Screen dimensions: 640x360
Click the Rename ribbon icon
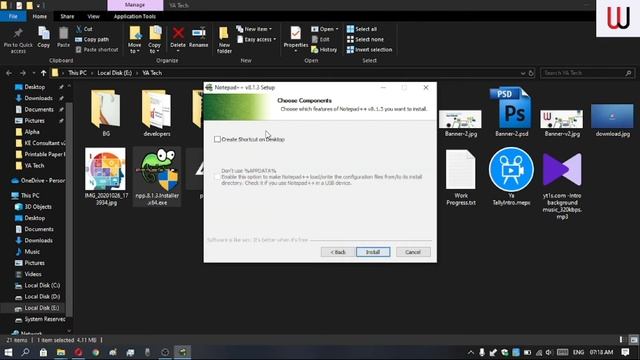[x=199, y=37]
